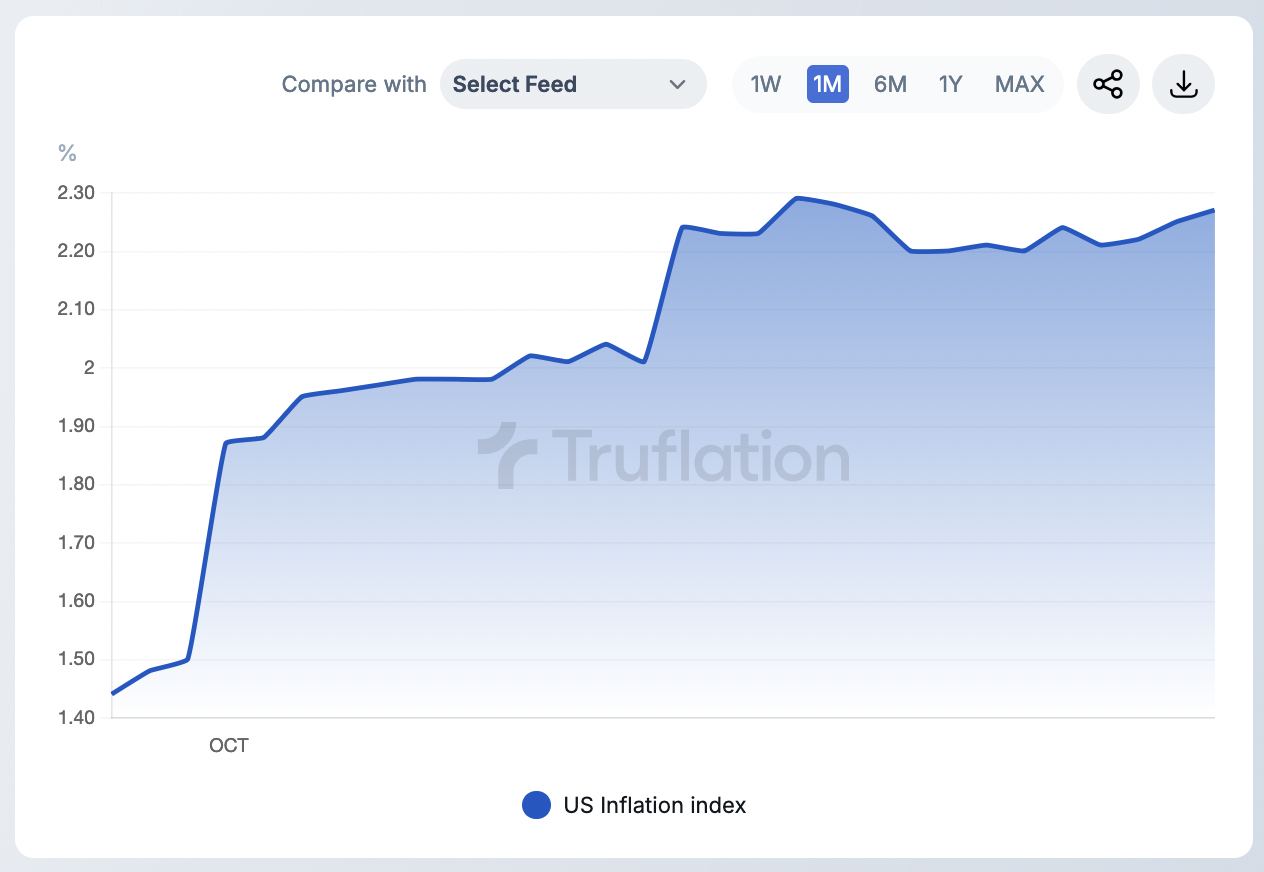Click the chart line's leftmost starting point
This screenshot has width=1264, height=872.
pos(113,693)
